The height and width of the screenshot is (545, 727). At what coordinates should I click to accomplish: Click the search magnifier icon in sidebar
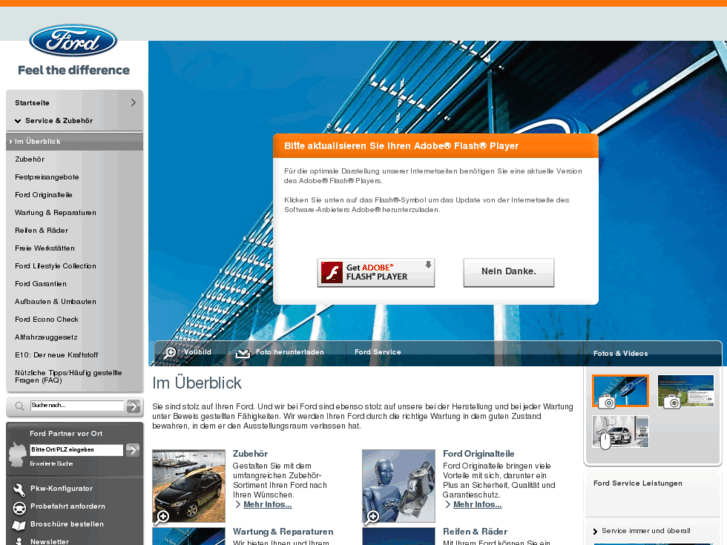click(19, 406)
